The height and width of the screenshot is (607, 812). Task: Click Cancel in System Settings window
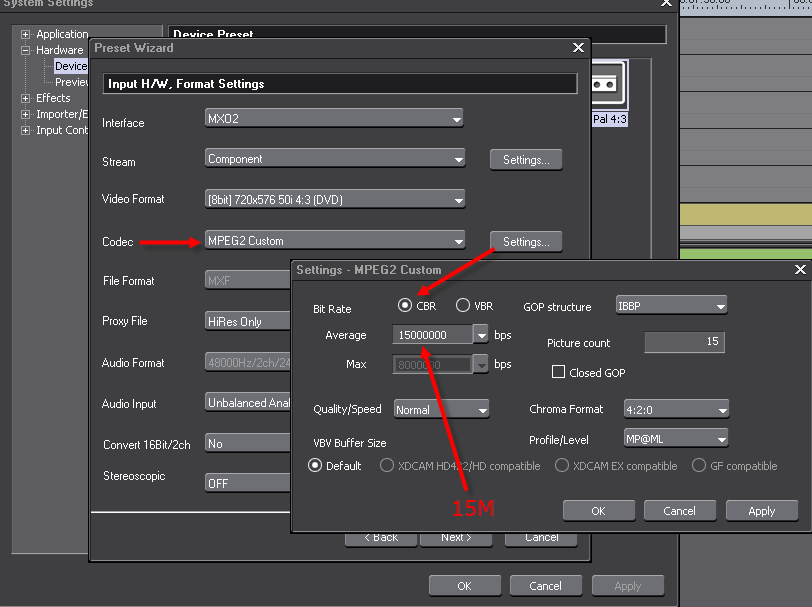pyautogui.click(x=545, y=586)
